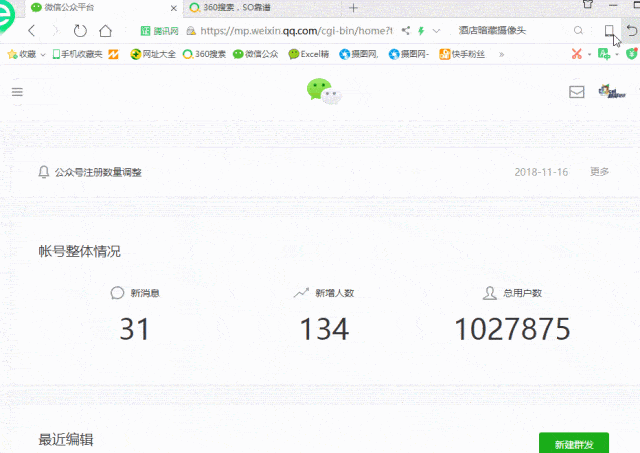Click the account avatar thumbnail
The width and height of the screenshot is (640, 453).
click(611, 91)
